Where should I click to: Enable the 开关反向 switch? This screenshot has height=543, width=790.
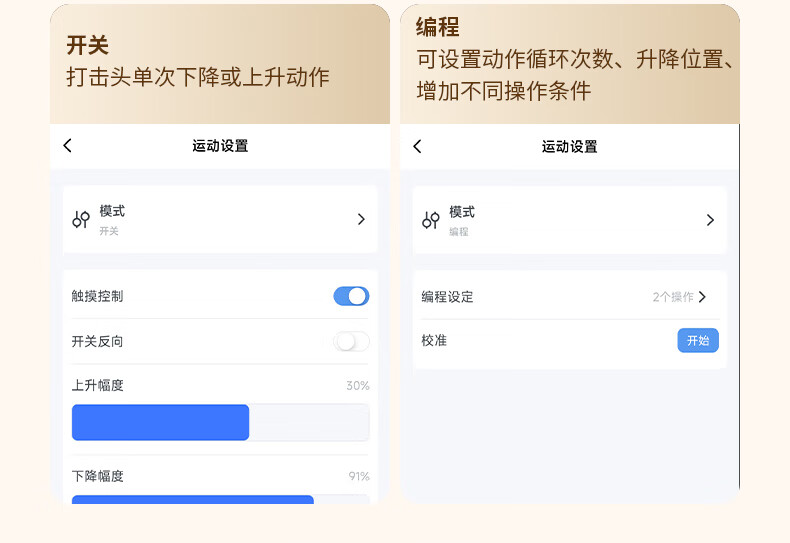pyautogui.click(x=351, y=341)
